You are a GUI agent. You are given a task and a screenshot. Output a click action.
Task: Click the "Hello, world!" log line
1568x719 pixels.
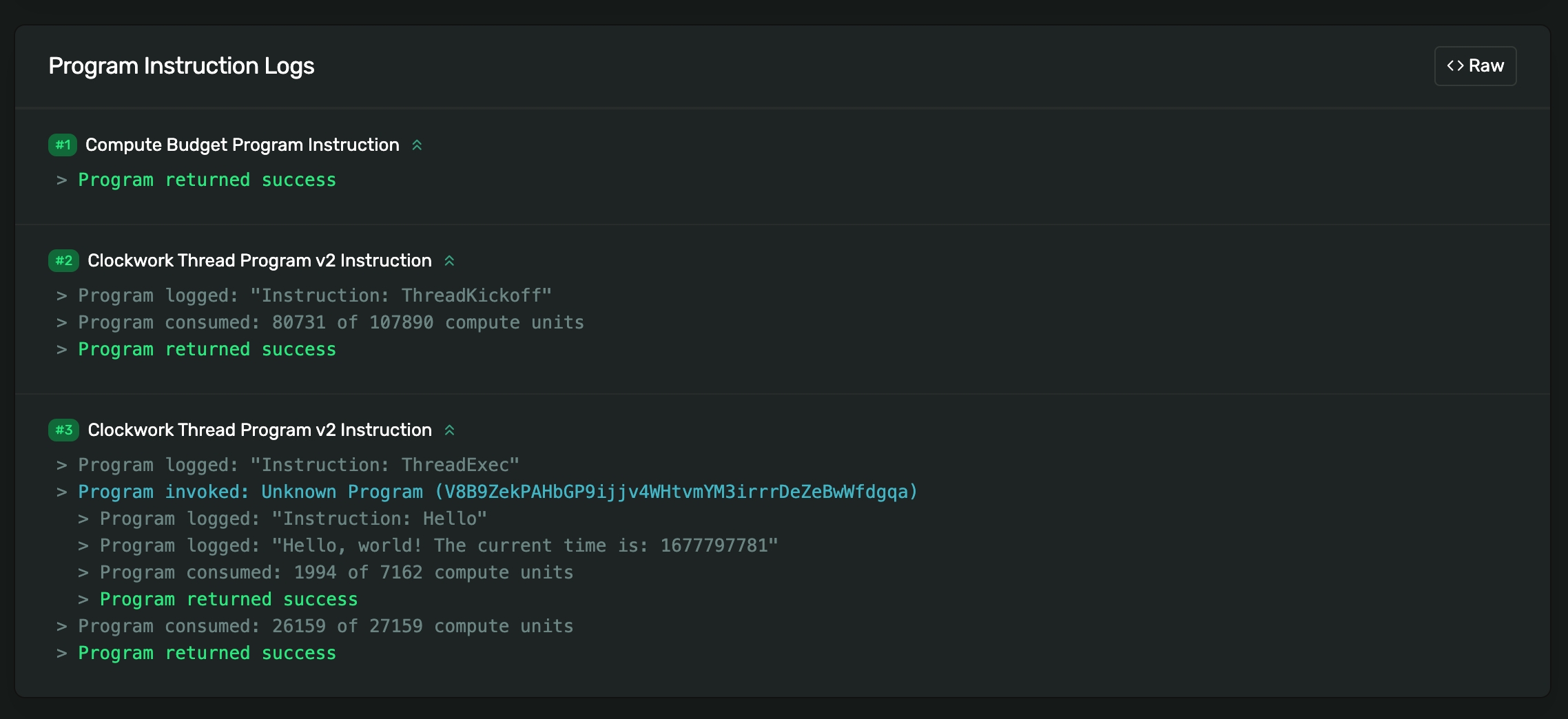pyautogui.click(x=438, y=546)
